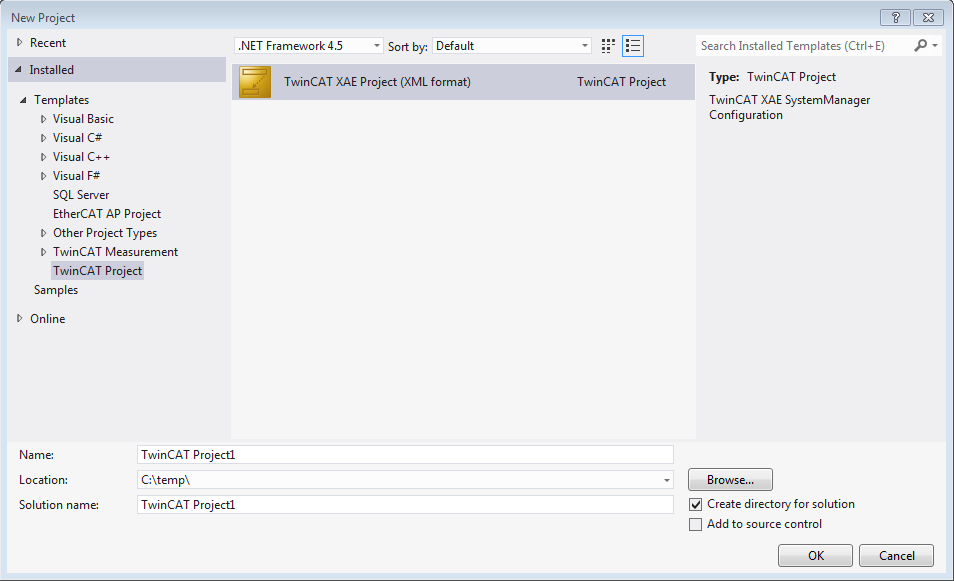Expand the TwinCAT Measurement node
954x581 pixels.
click(x=43, y=252)
